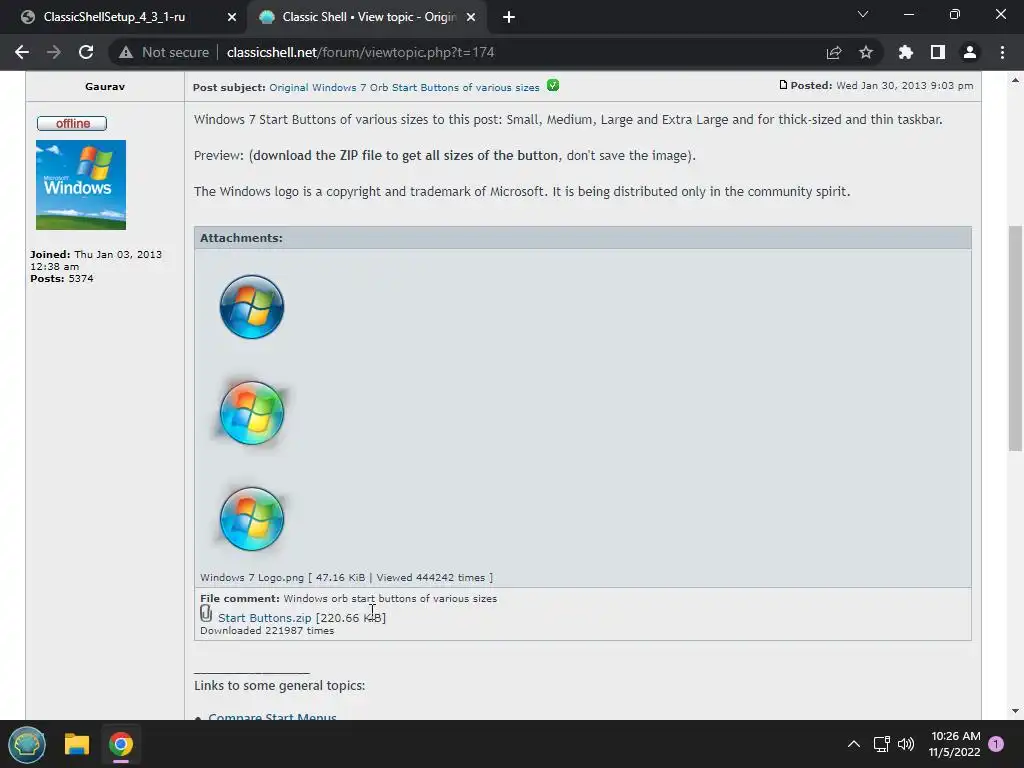Screen dimensions: 1024x768
Task: Click the Downloaded 221987 times text
Action: click(267, 631)
